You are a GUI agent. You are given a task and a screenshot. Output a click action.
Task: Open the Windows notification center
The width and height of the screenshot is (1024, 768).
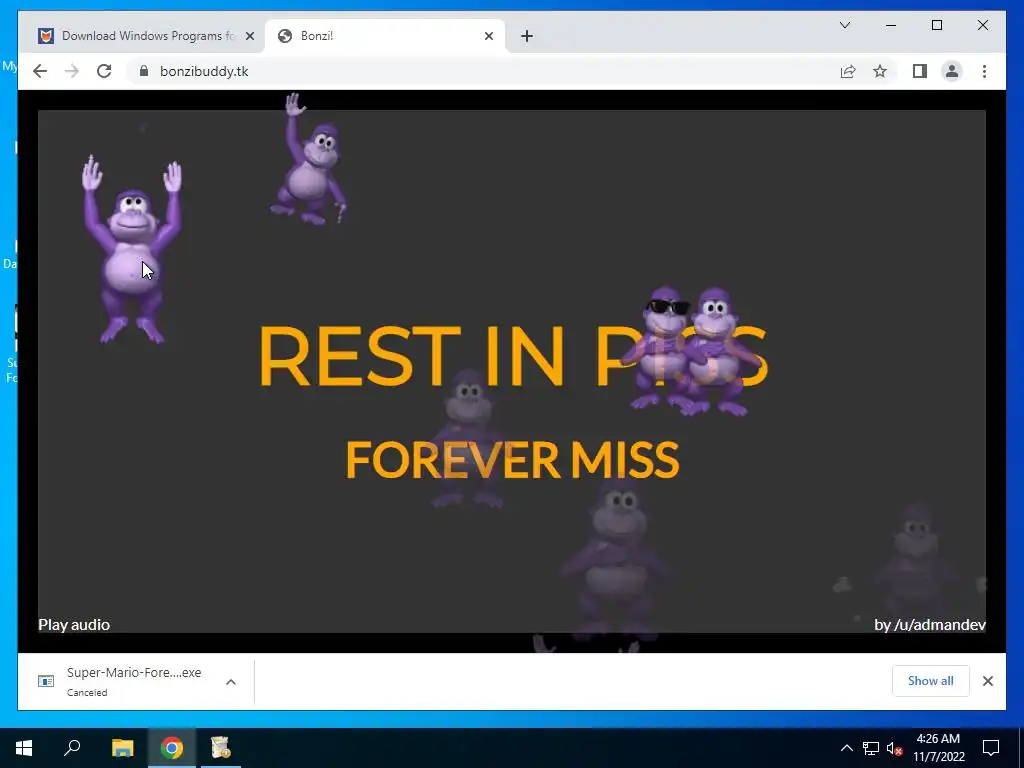pos(991,748)
